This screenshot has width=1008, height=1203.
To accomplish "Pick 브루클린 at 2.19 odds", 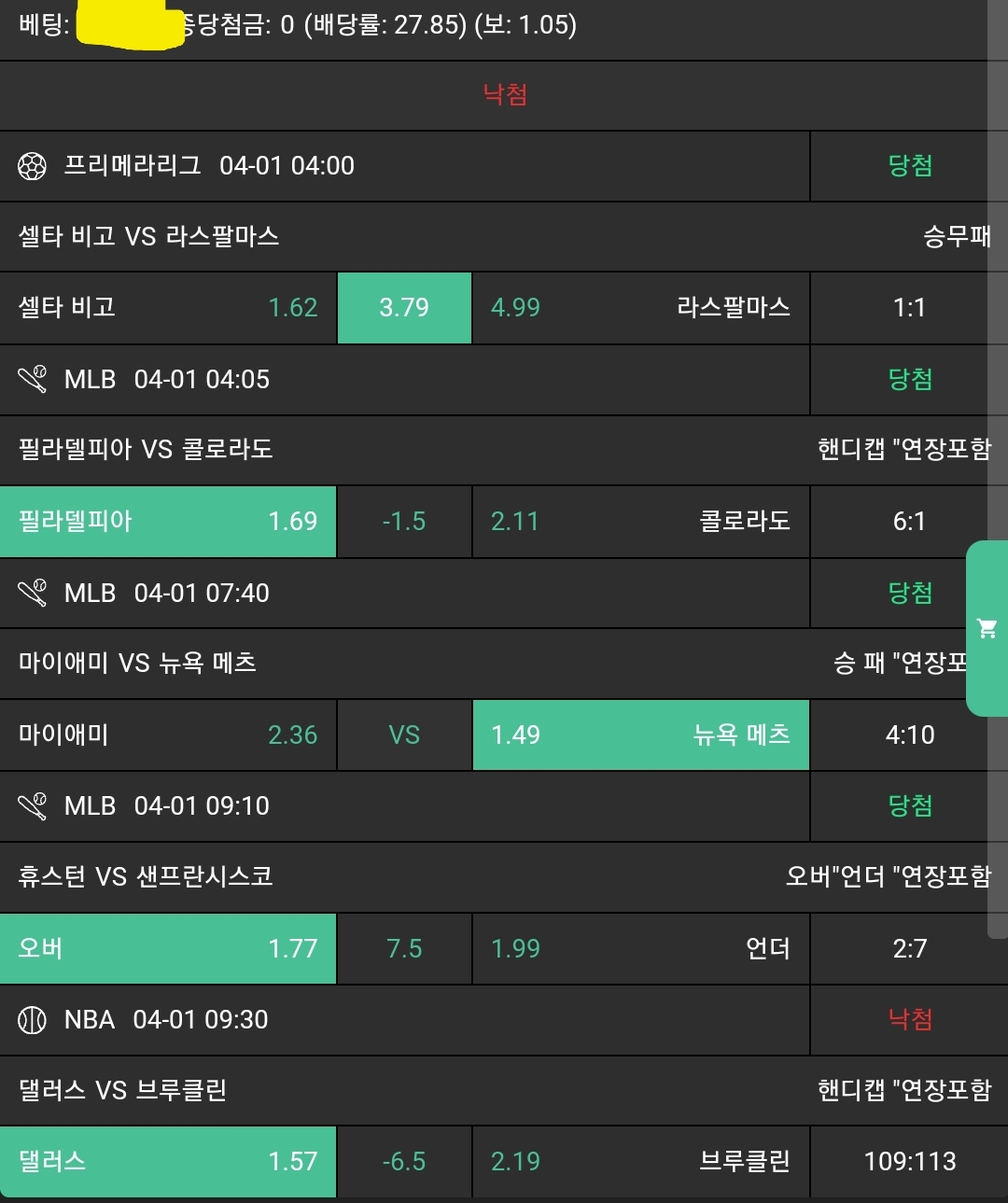I will click(640, 1161).
